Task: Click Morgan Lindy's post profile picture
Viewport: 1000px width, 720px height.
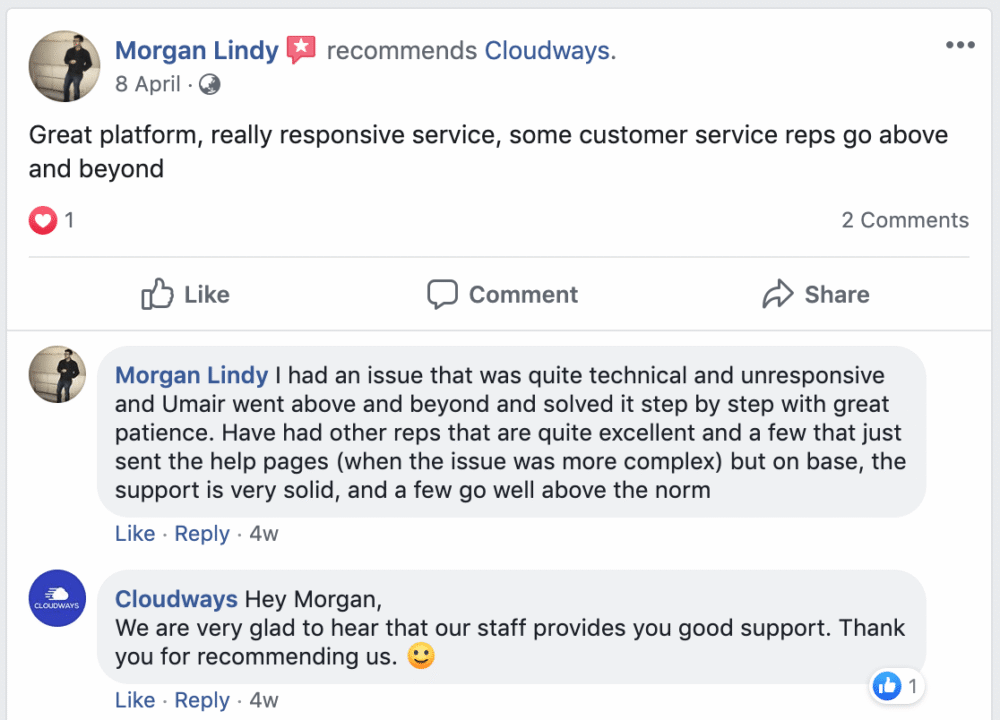Action: [x=65, y=66]
